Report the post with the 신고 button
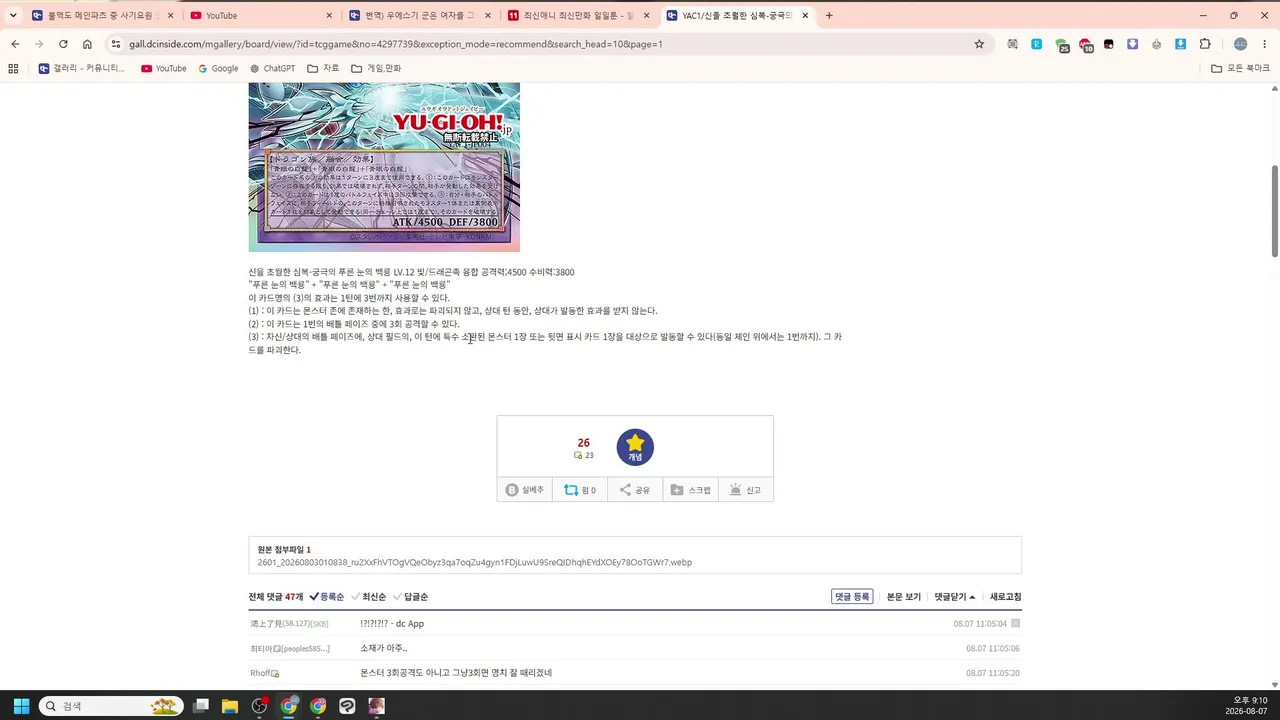 (745, 490)
